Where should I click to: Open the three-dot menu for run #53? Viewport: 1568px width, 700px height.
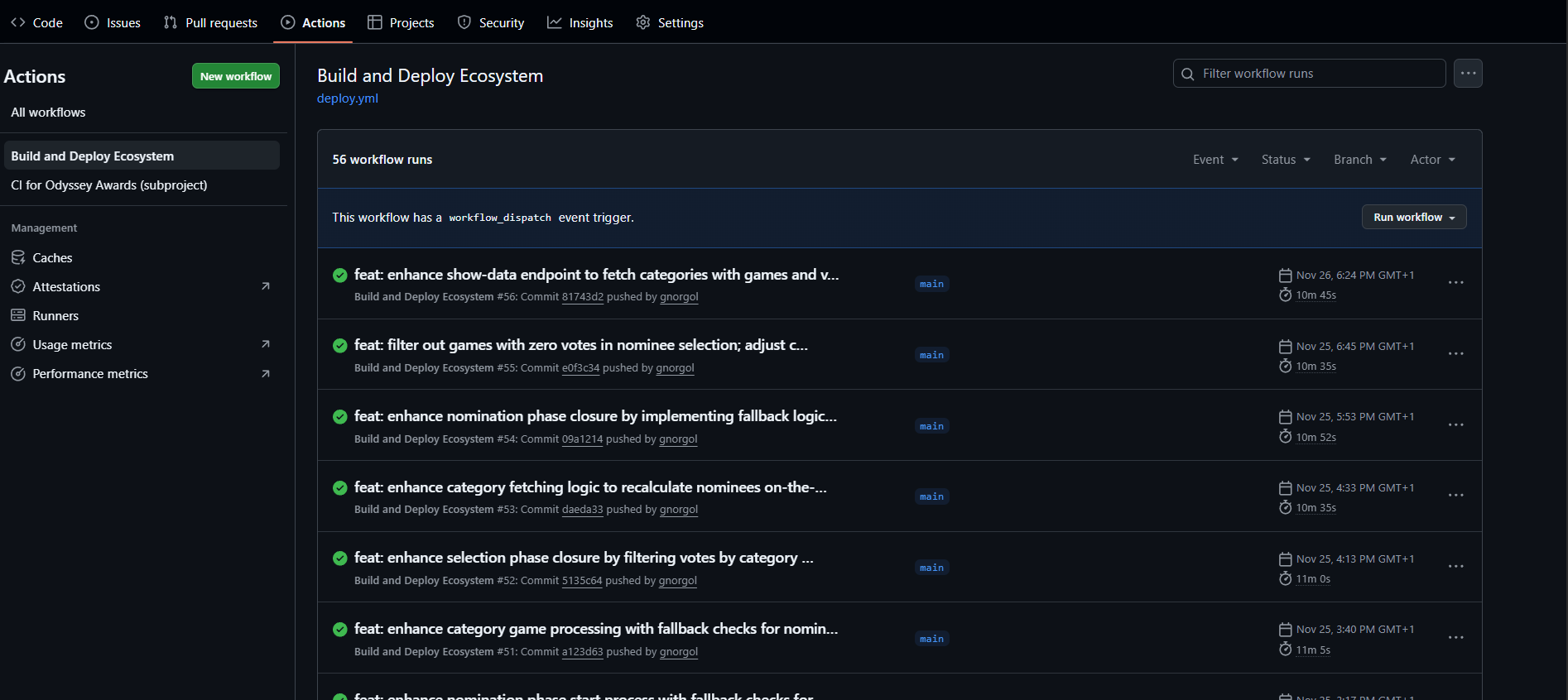click(x=1456, y=496)
